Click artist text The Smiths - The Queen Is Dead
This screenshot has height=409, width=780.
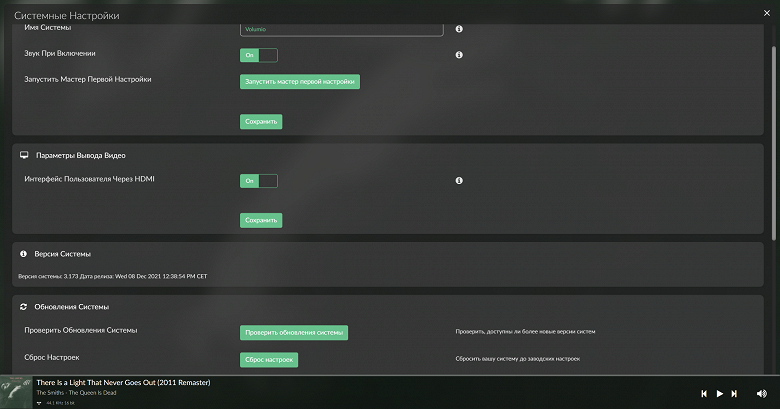tap(76, 393)
